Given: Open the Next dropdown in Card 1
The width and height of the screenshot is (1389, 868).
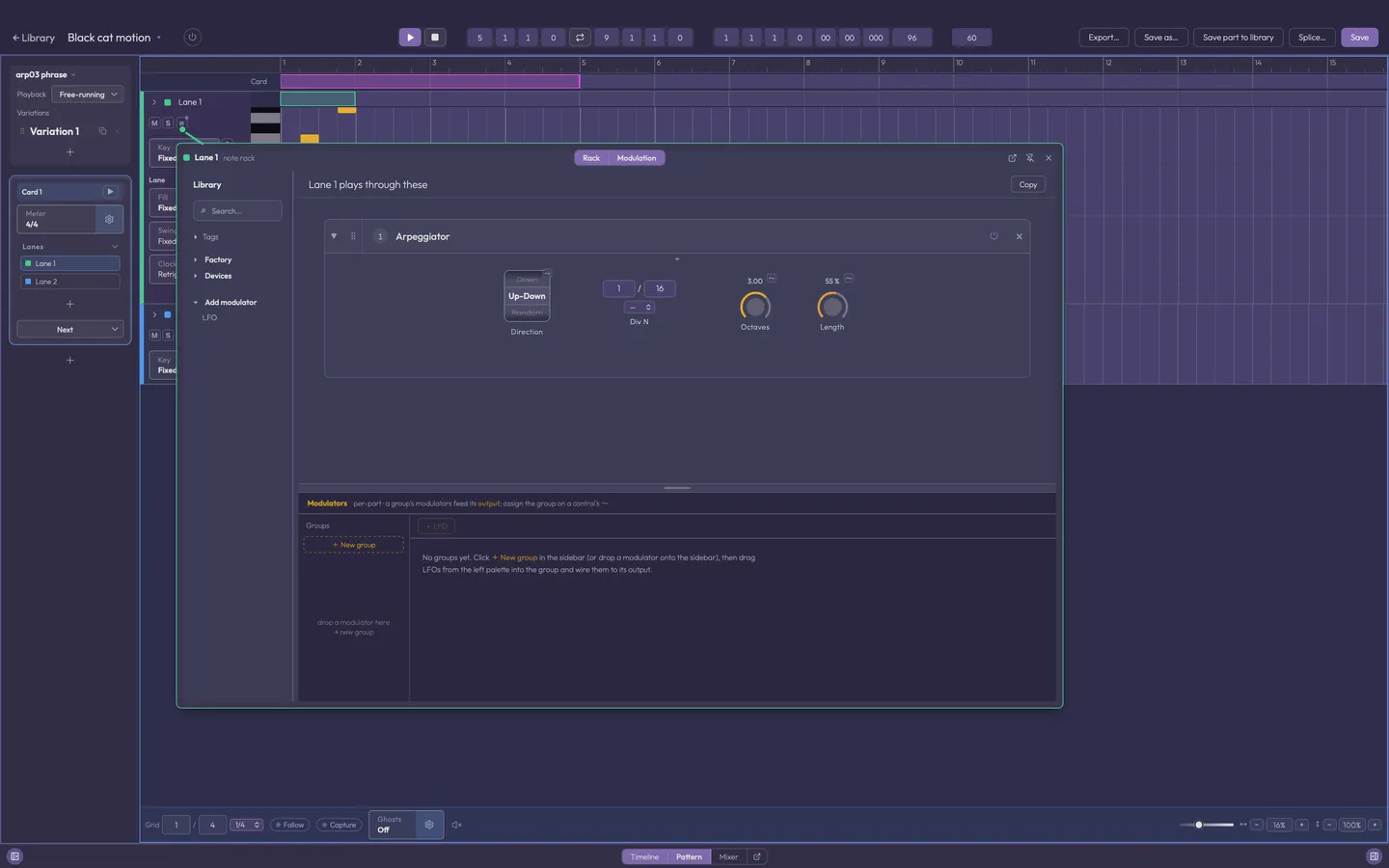Looking at the screenshot, I should [69, 330].
